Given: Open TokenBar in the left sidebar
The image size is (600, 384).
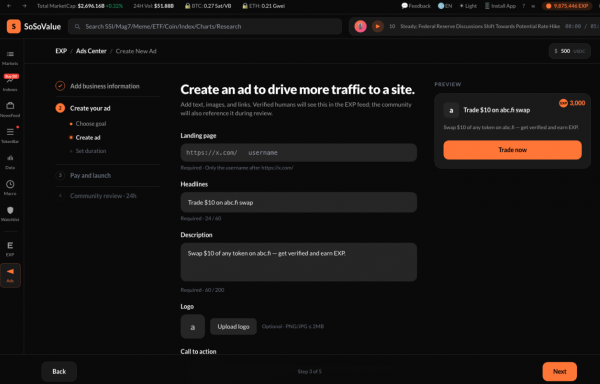Looking at the screenshot, I should [10, 135].
